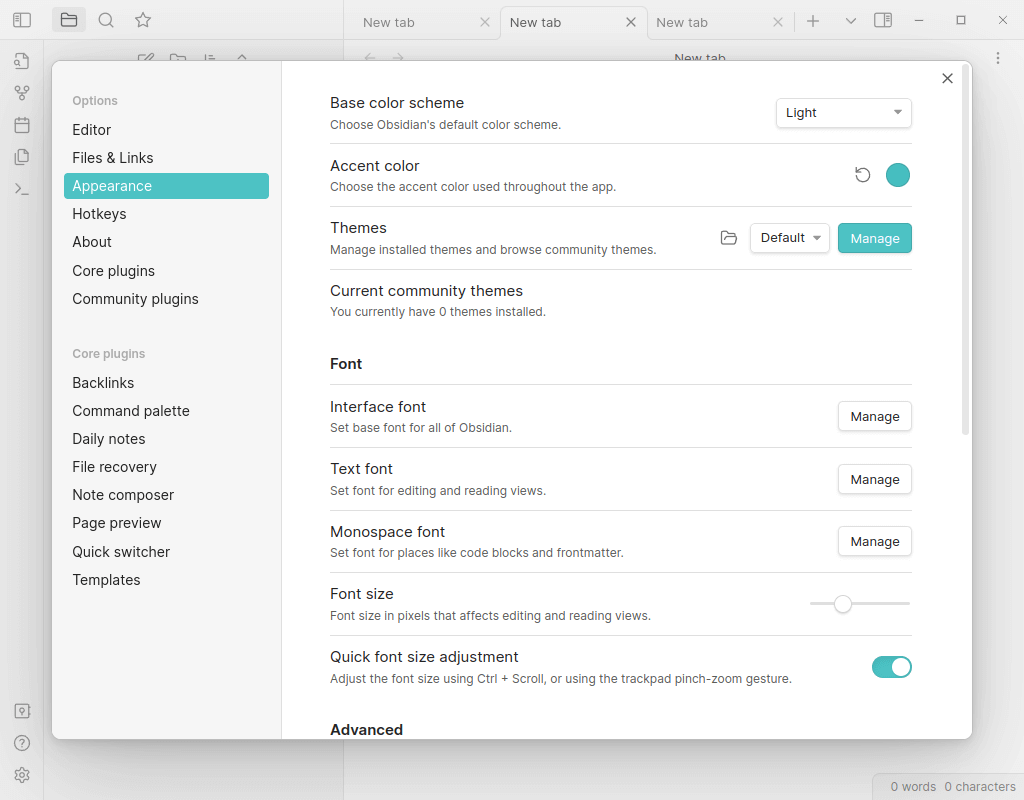Open bookmarks star icon

(x=143, y=20)
